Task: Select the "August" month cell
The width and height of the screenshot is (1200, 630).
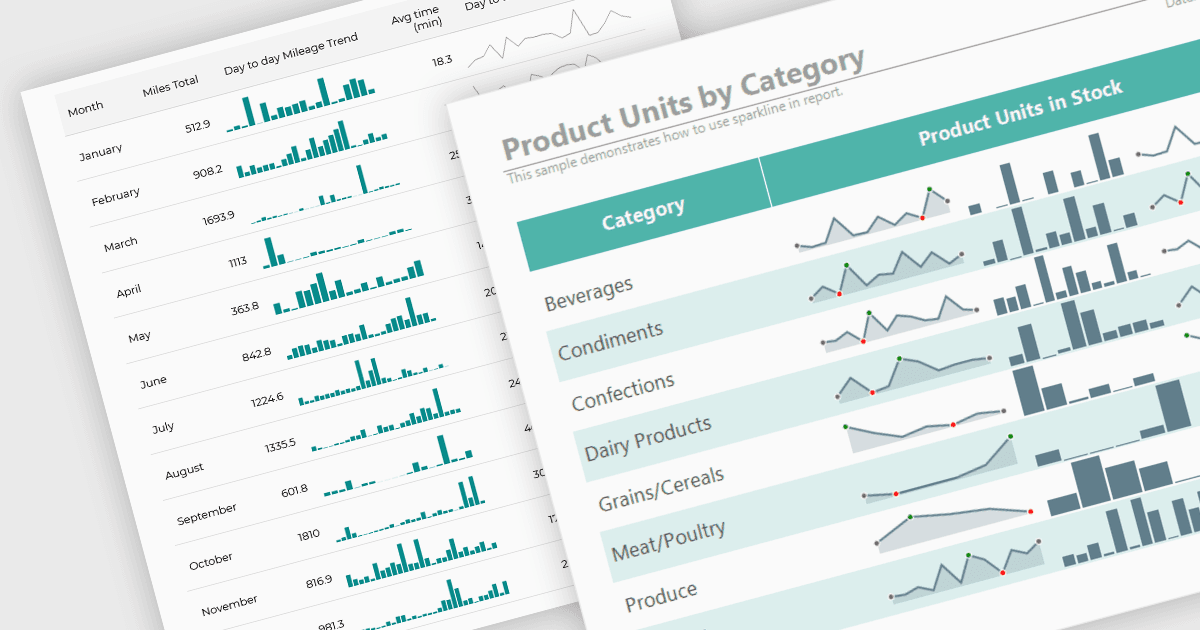Action: coord(184,471)
